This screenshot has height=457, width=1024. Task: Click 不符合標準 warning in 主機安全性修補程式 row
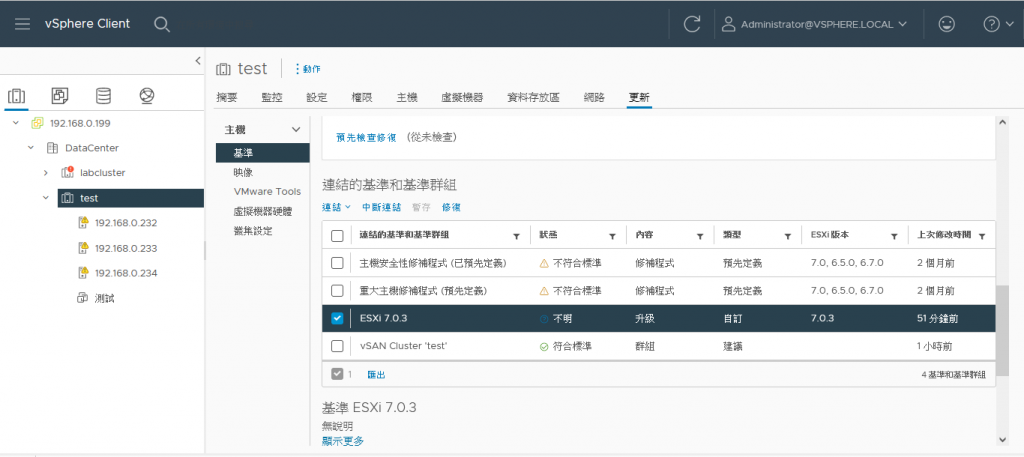(570, 263)
